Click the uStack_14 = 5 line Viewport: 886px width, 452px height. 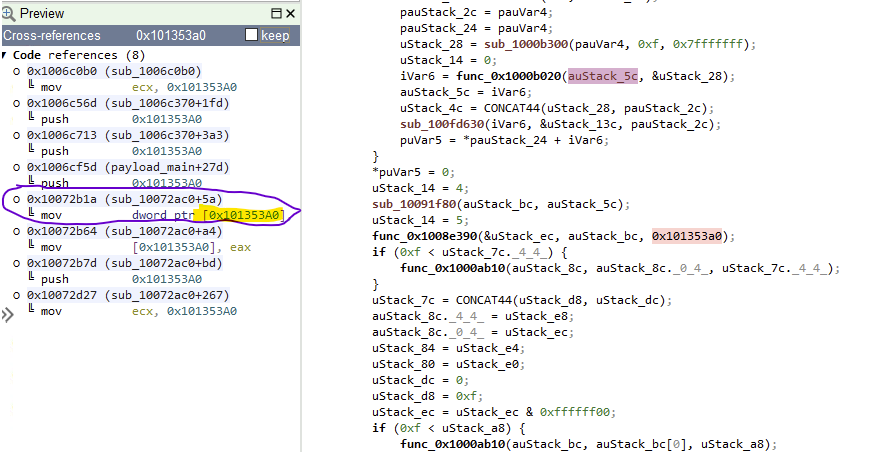(x=421, y=220)
